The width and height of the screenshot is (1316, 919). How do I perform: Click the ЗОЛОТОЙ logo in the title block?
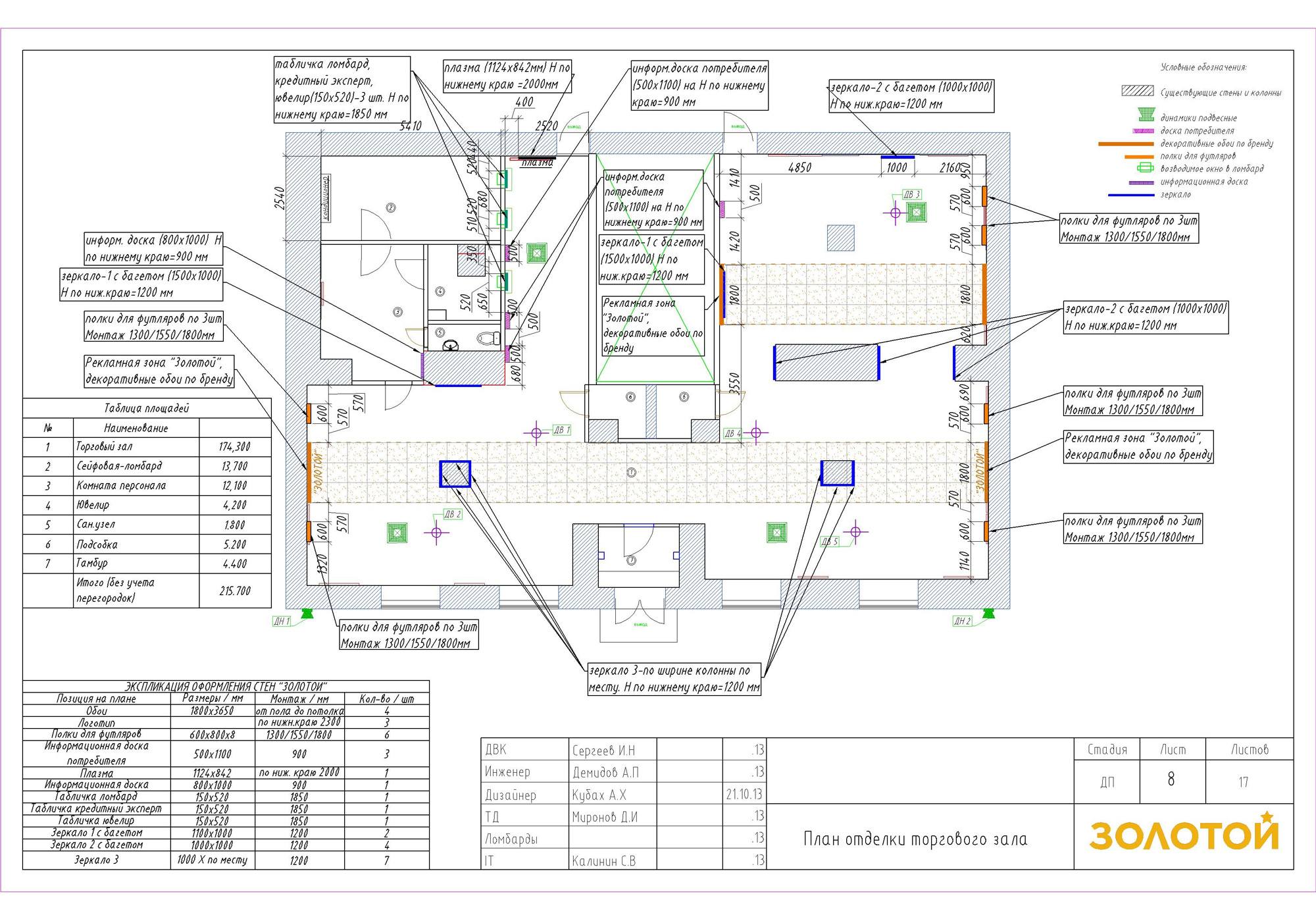click(x=1184, y=832)
